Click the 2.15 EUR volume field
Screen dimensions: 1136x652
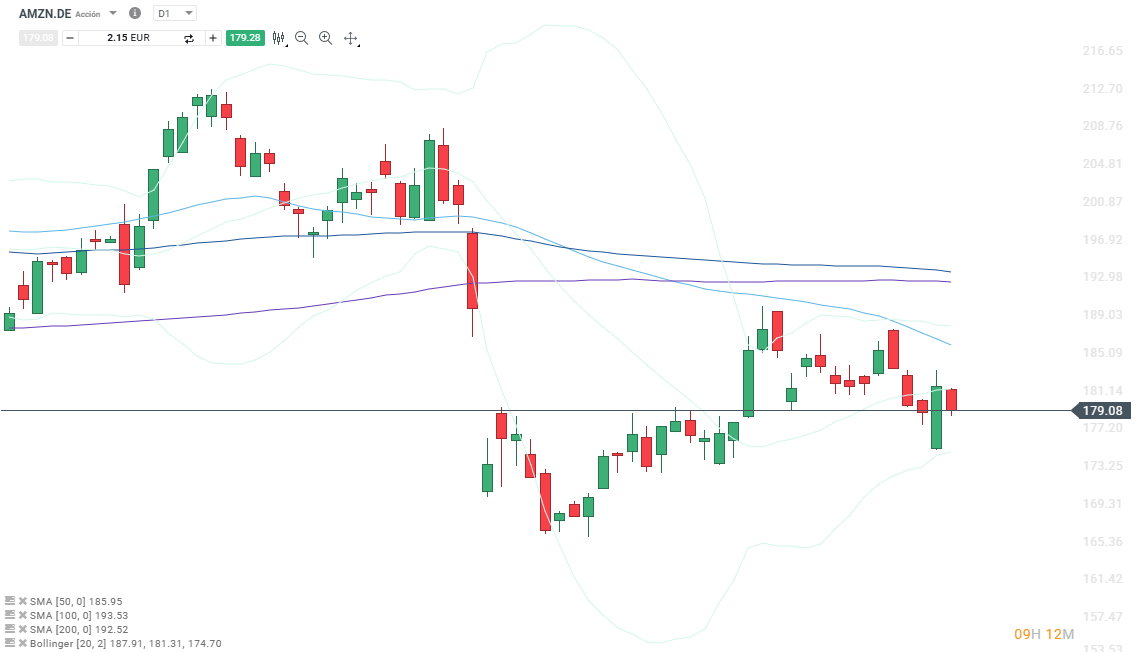(128, 38)
